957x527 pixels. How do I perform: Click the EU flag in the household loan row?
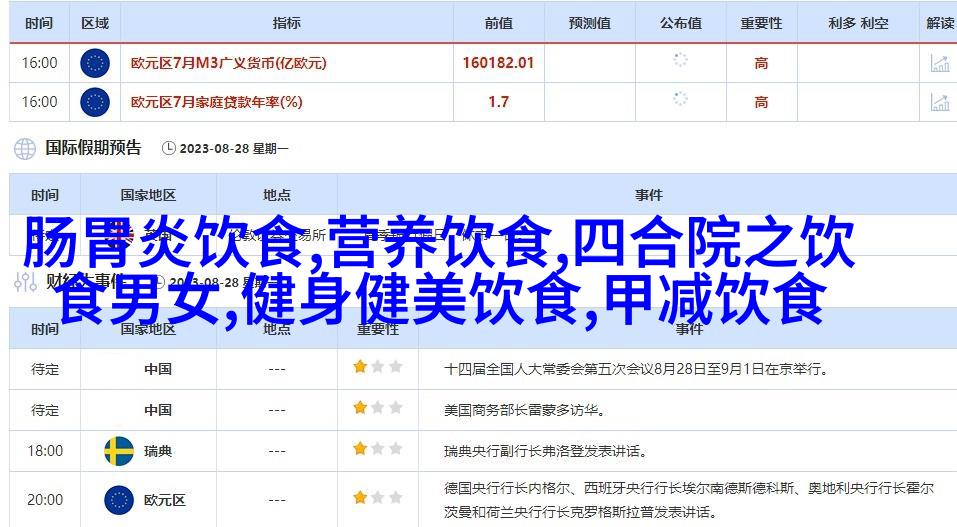(94, 101)
